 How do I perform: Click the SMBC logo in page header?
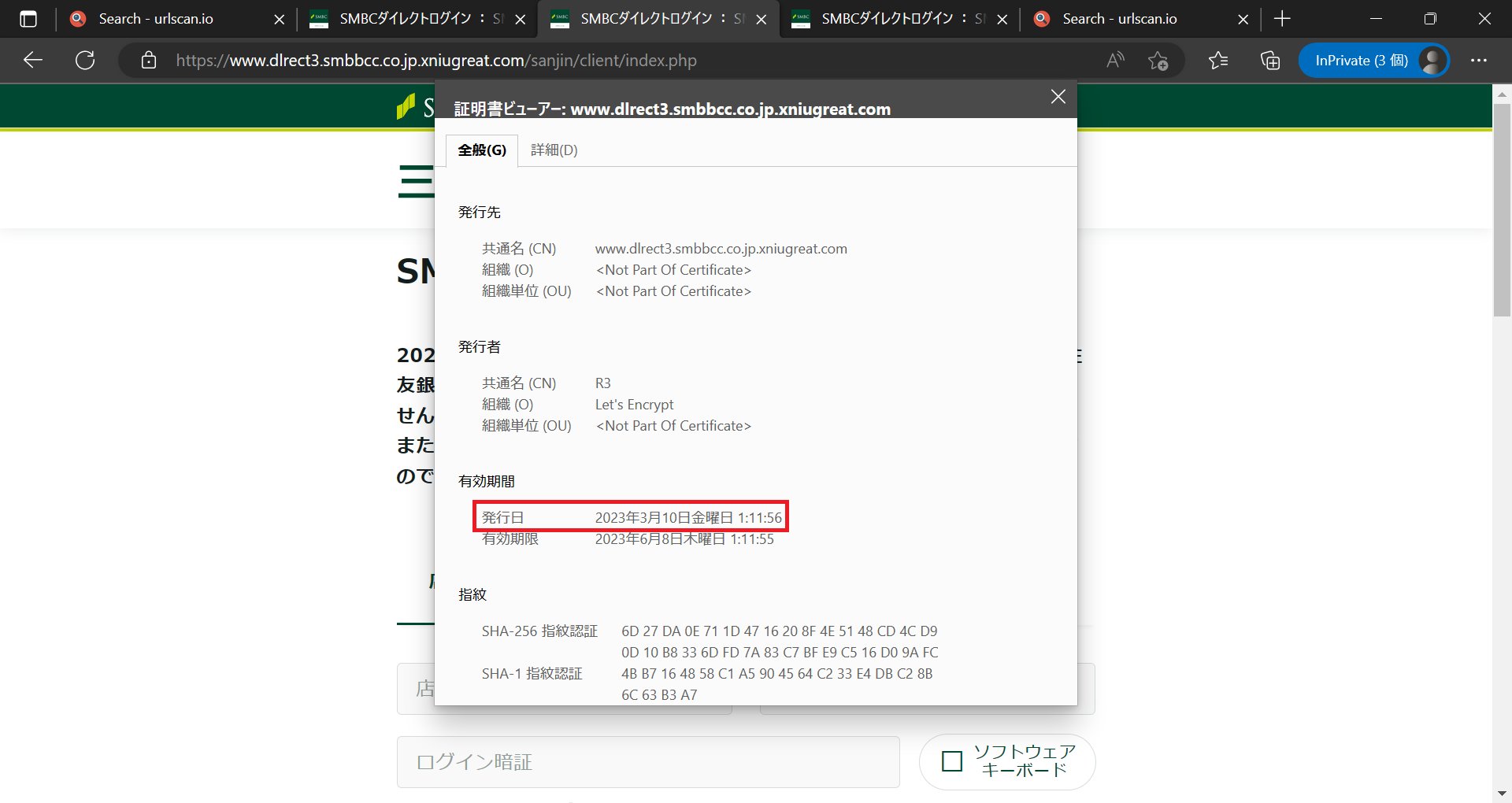[x=415, y=106]
